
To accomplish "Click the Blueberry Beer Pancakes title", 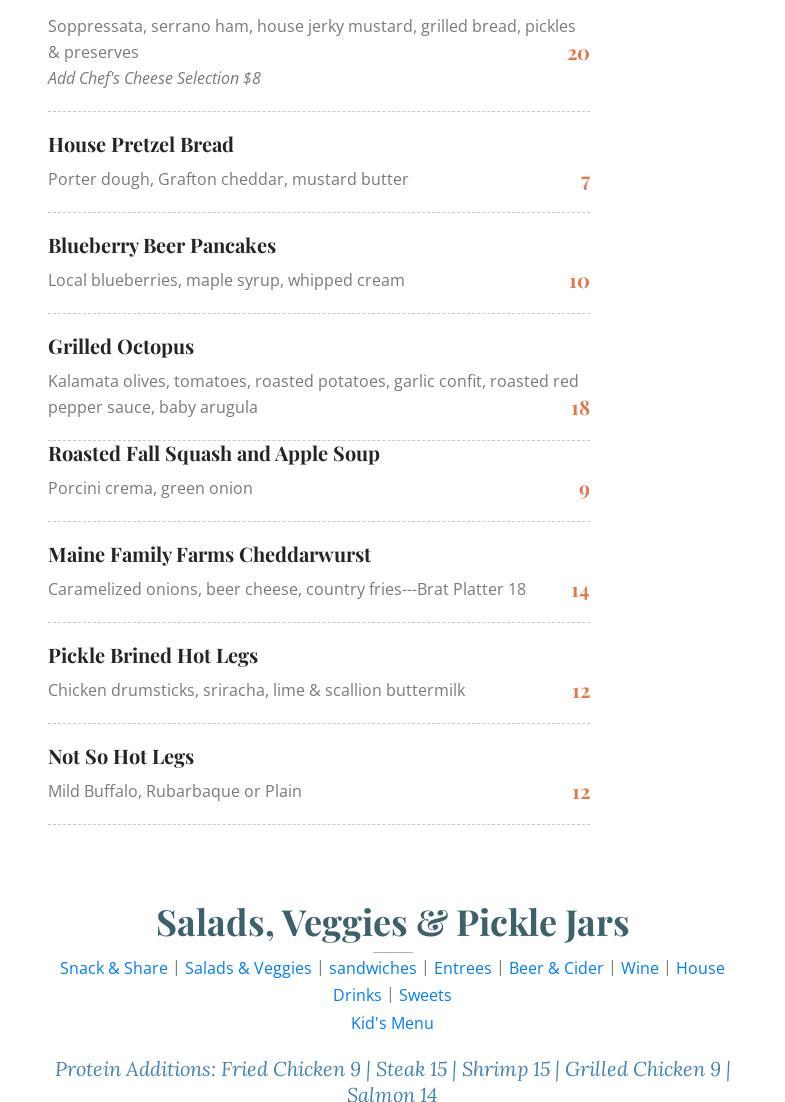I will (162, 245).
